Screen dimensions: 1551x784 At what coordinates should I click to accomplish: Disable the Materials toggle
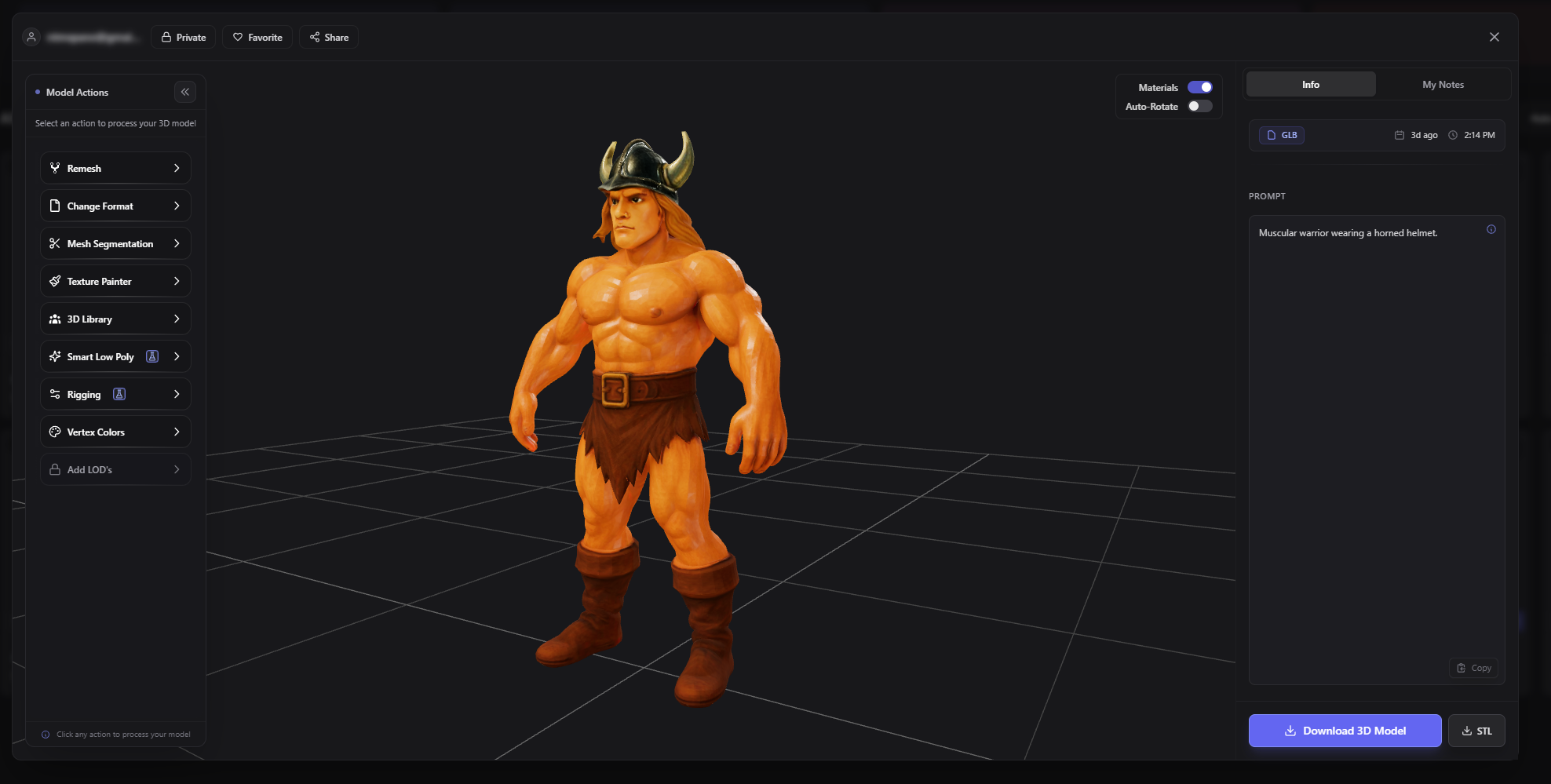coord(1200,87)
